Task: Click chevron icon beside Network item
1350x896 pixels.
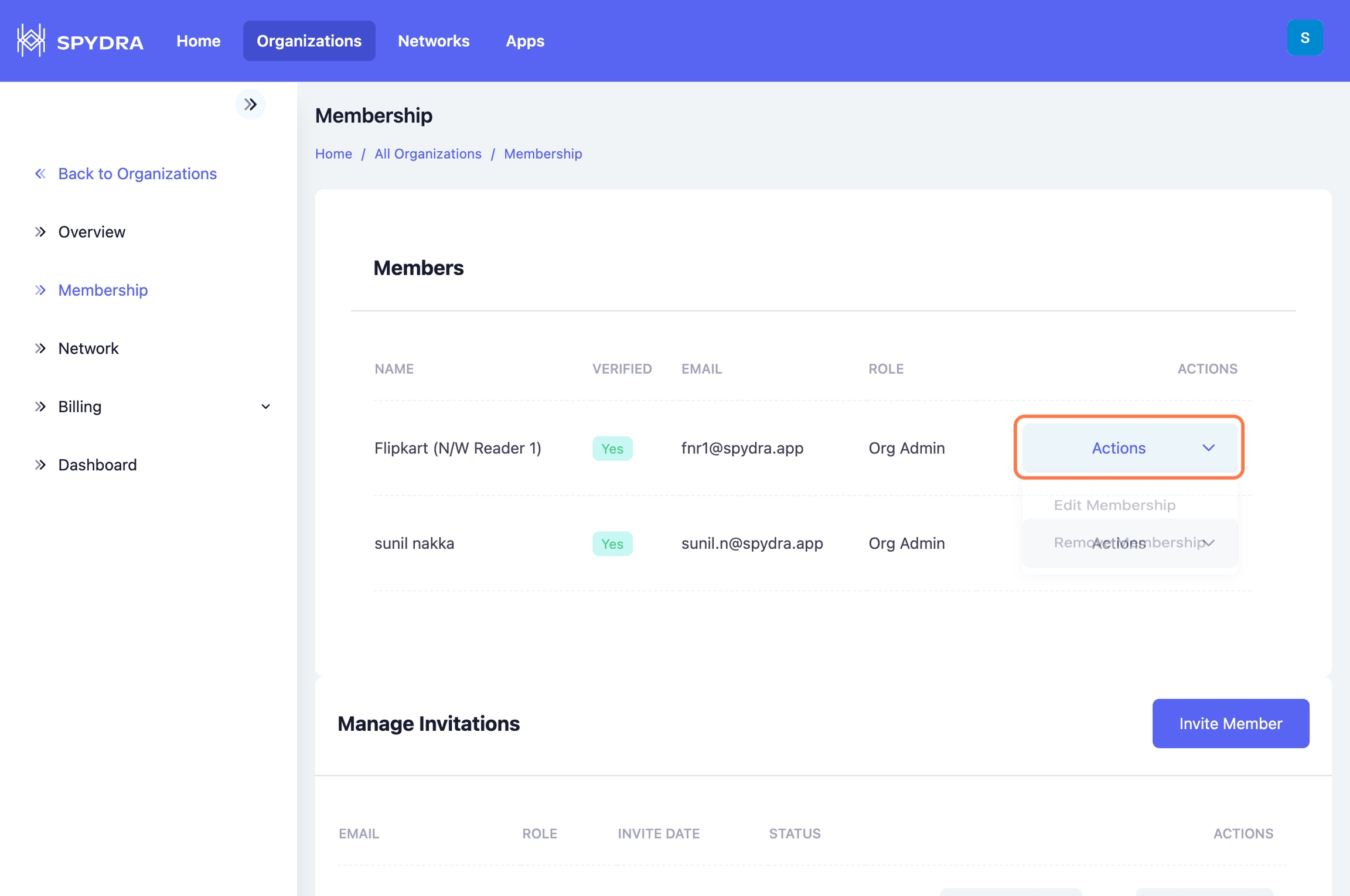Action: click(40, 348)
